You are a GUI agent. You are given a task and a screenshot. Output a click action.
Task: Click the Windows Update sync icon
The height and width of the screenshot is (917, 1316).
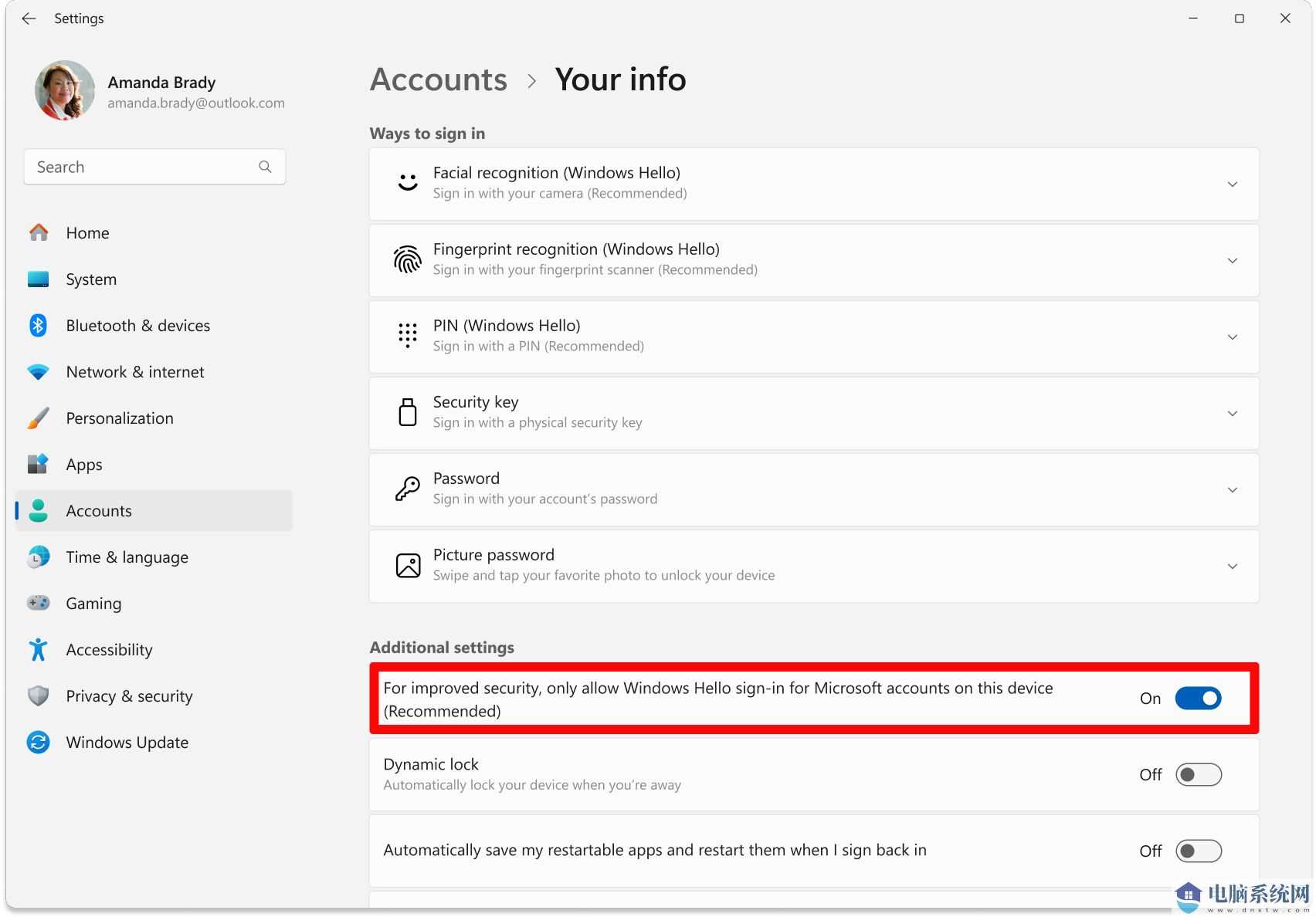coord(38,742)
